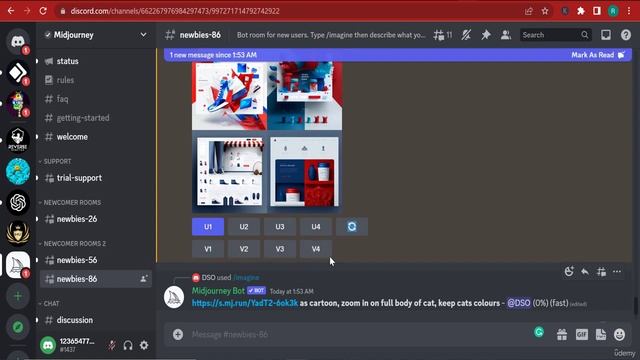
Task: Click the /imagine command link
Action: [x=246, y=278]
